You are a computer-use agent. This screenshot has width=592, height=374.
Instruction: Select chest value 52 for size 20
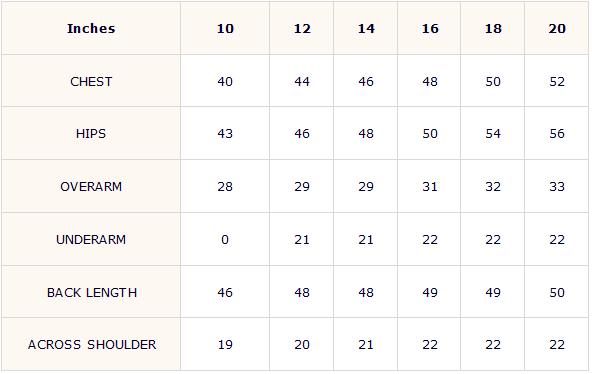pos(557,82)
